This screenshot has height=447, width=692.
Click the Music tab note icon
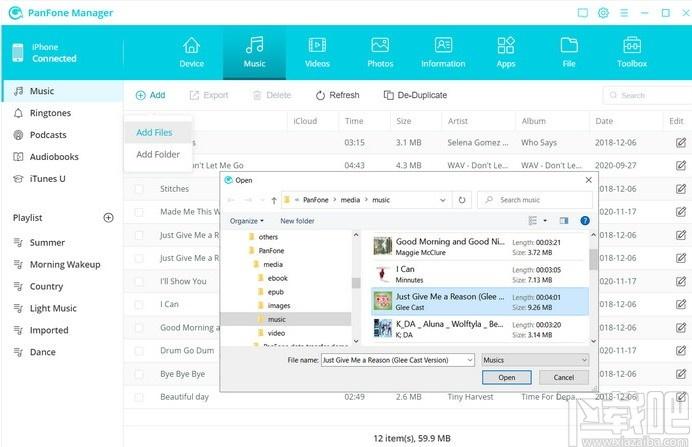point(255,45)
